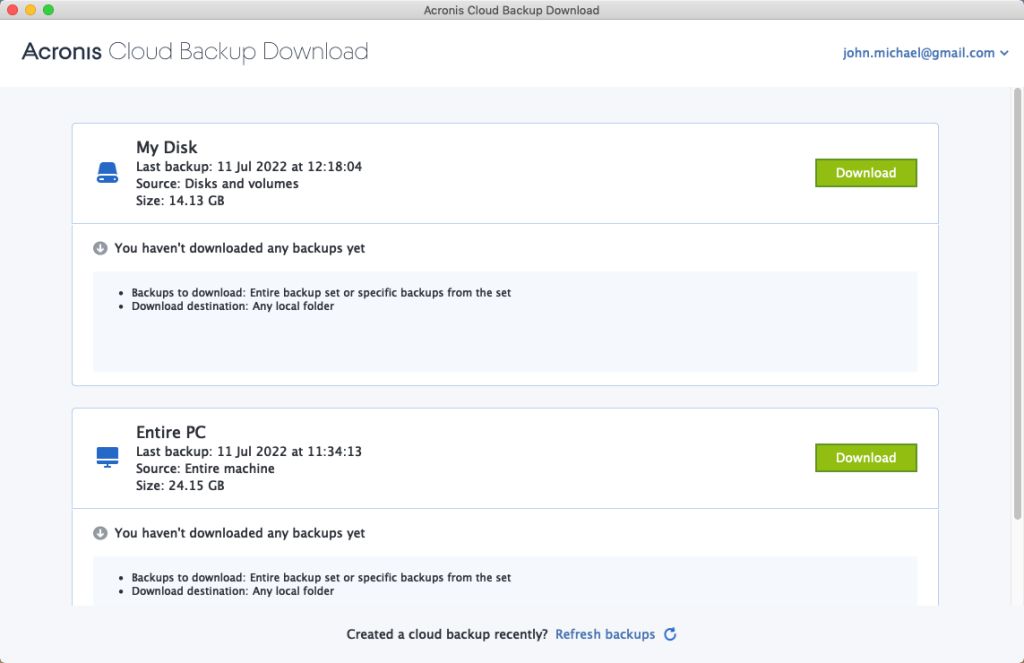Expand Entire PC's "You haven't downloaded" status line
This screenshot has height=663, width=1024.
pos(239,533)
